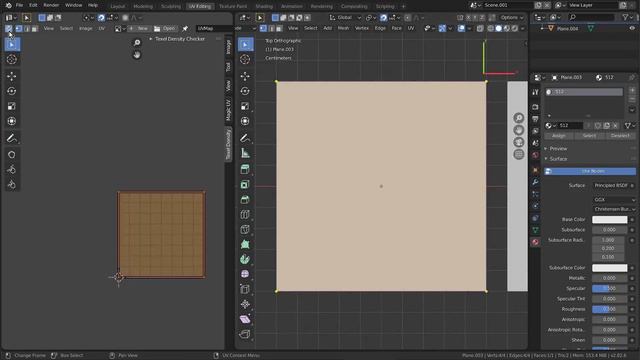Toggle viewport overlays button
Image resolution: width=640 pixels, height=360 pixels.
[x=461, y=28]
